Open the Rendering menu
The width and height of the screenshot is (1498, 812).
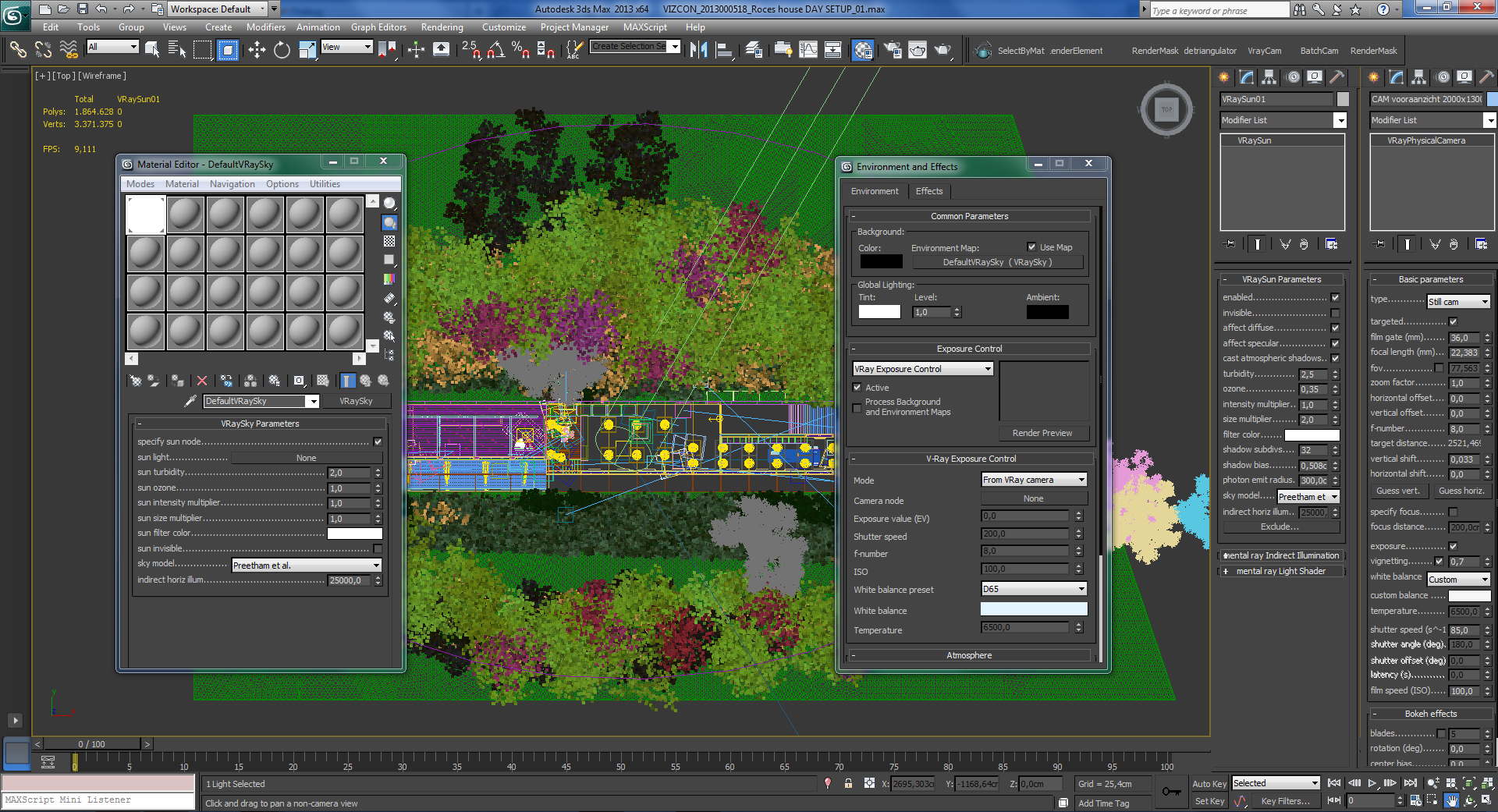[x=442, y=27]
